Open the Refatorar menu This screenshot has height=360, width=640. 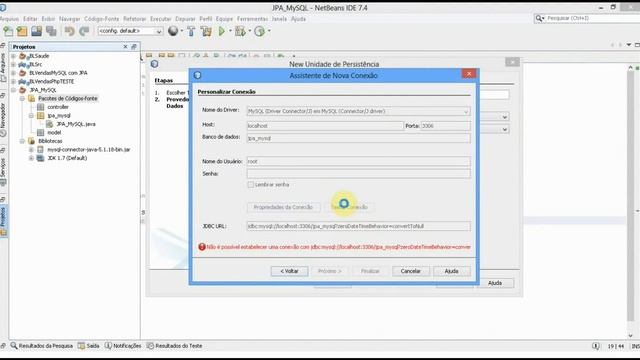(135, 19)
